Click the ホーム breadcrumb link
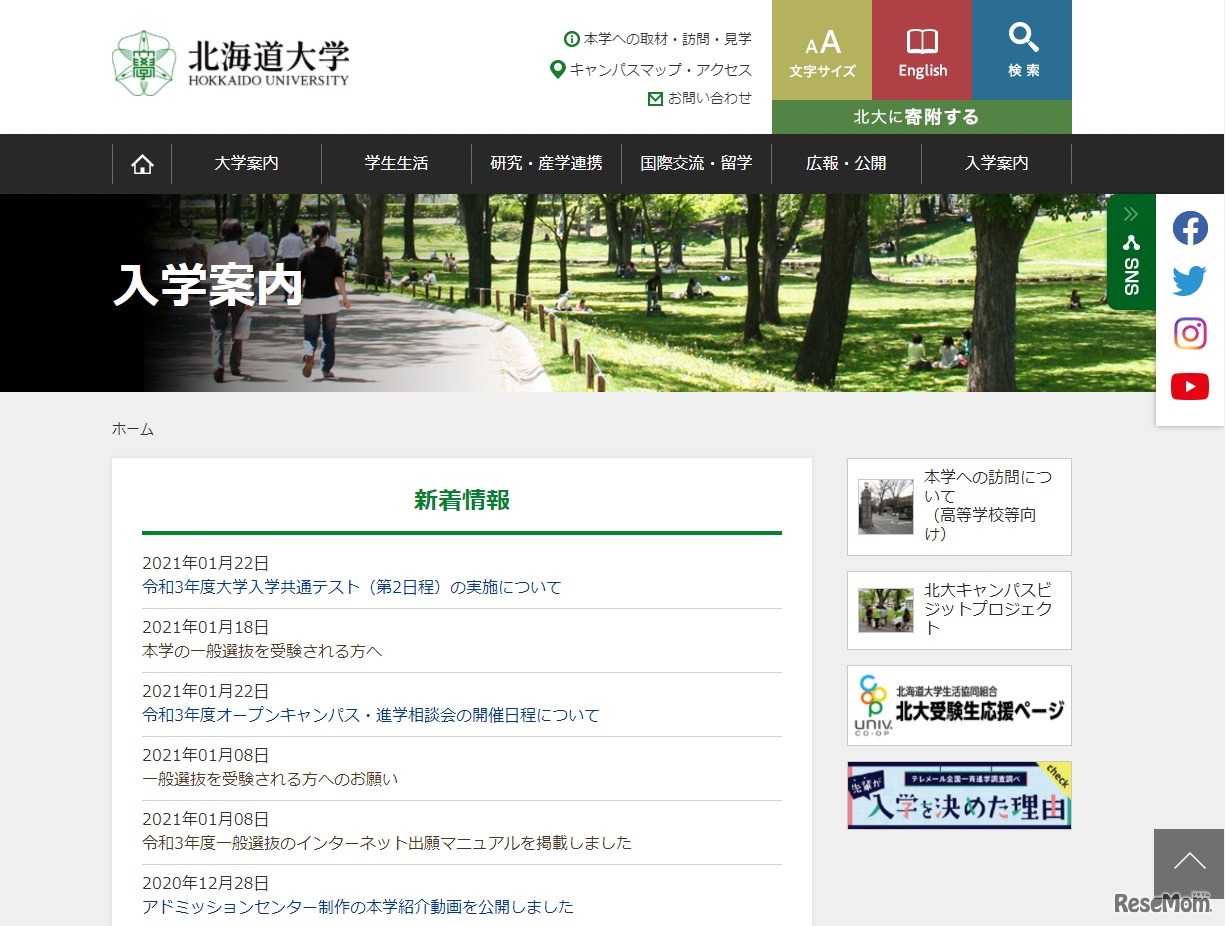Viewport: 1225px width, 926px height. click(x=132, y=428)
